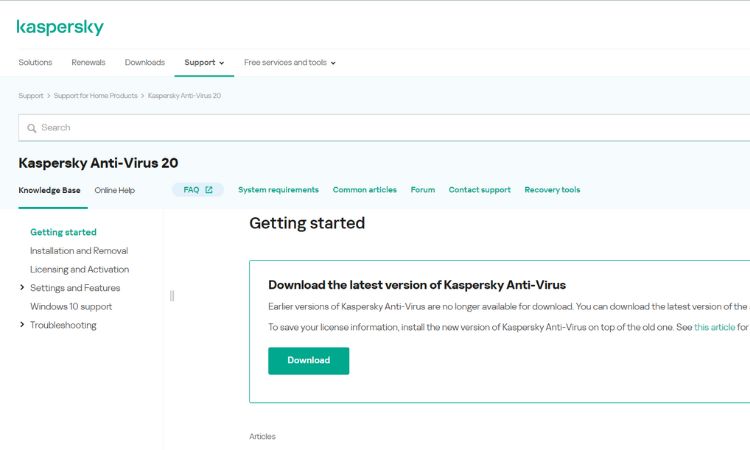Select Getting started in sidebar

[x=63, y=232]
